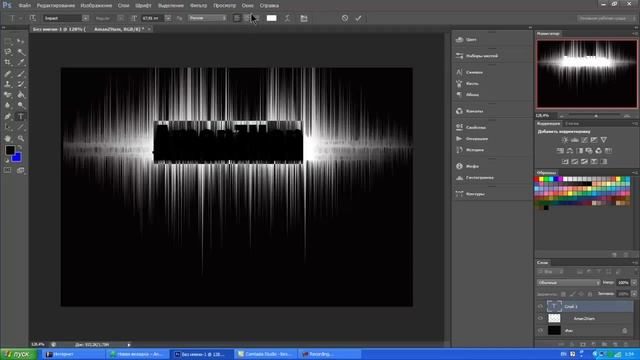Expand the Цвет collapsed panel
Viewport: 640px width, 360px height.
[471, 40]
